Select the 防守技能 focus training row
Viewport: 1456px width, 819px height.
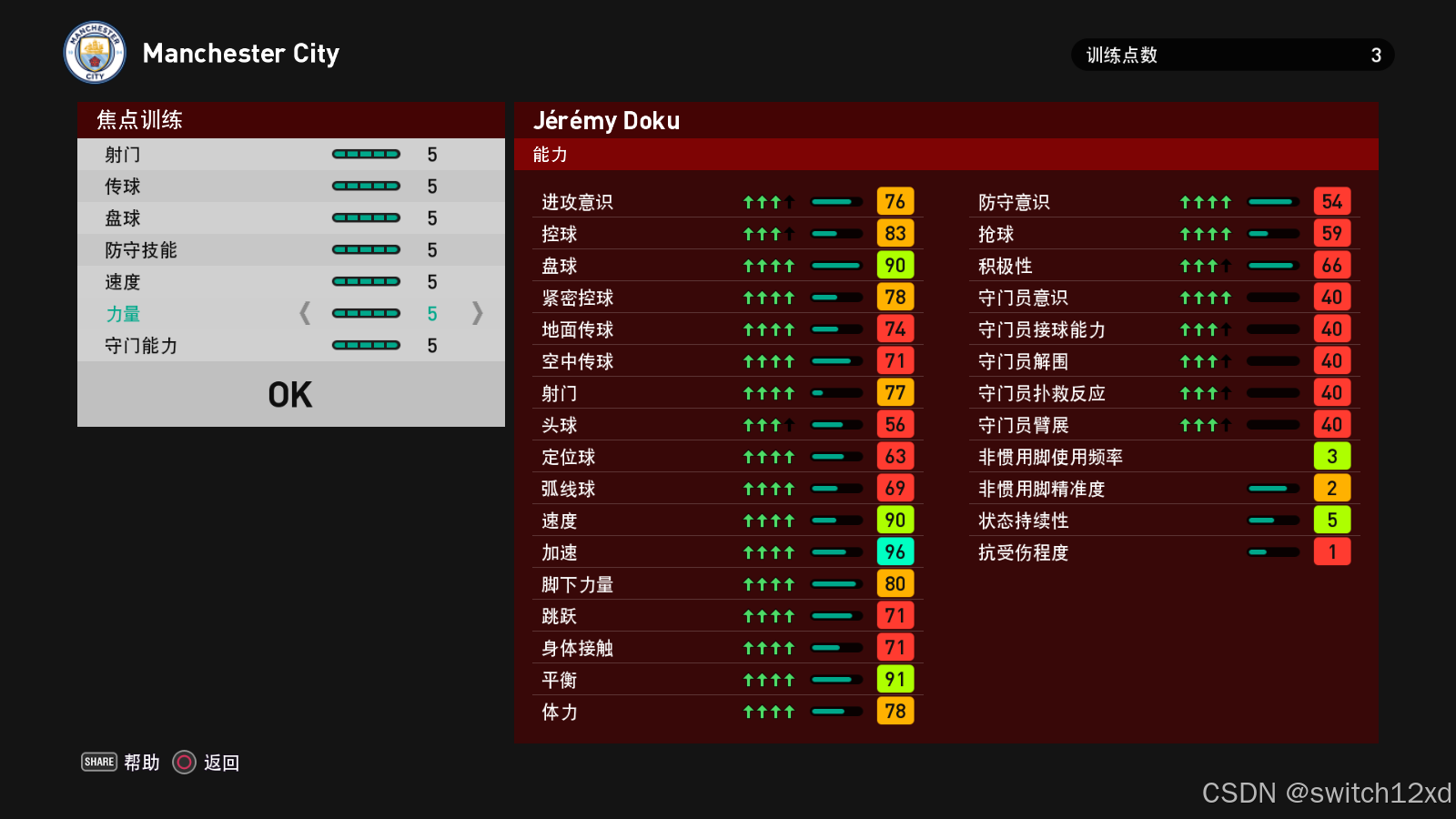[291, 250]
